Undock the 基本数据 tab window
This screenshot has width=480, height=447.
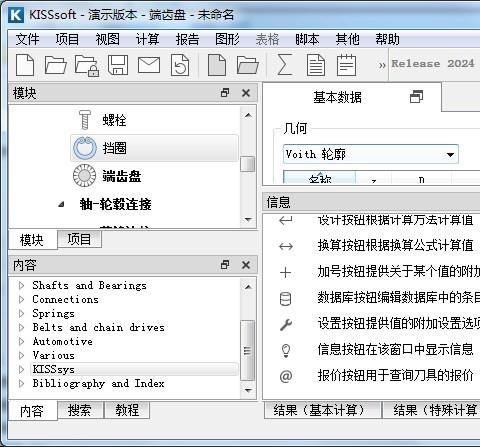[x=416, y=97]
